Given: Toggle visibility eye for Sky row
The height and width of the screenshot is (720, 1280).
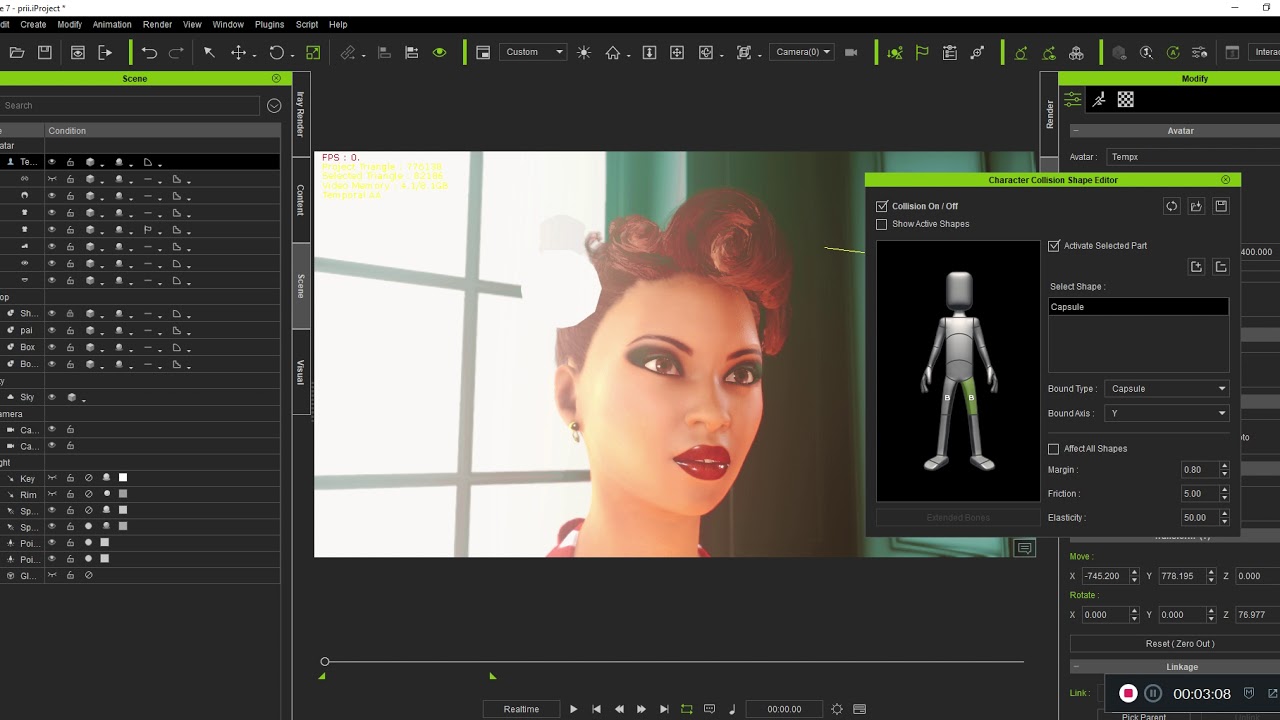Looking at the screenshot, I should coord(52,397).
